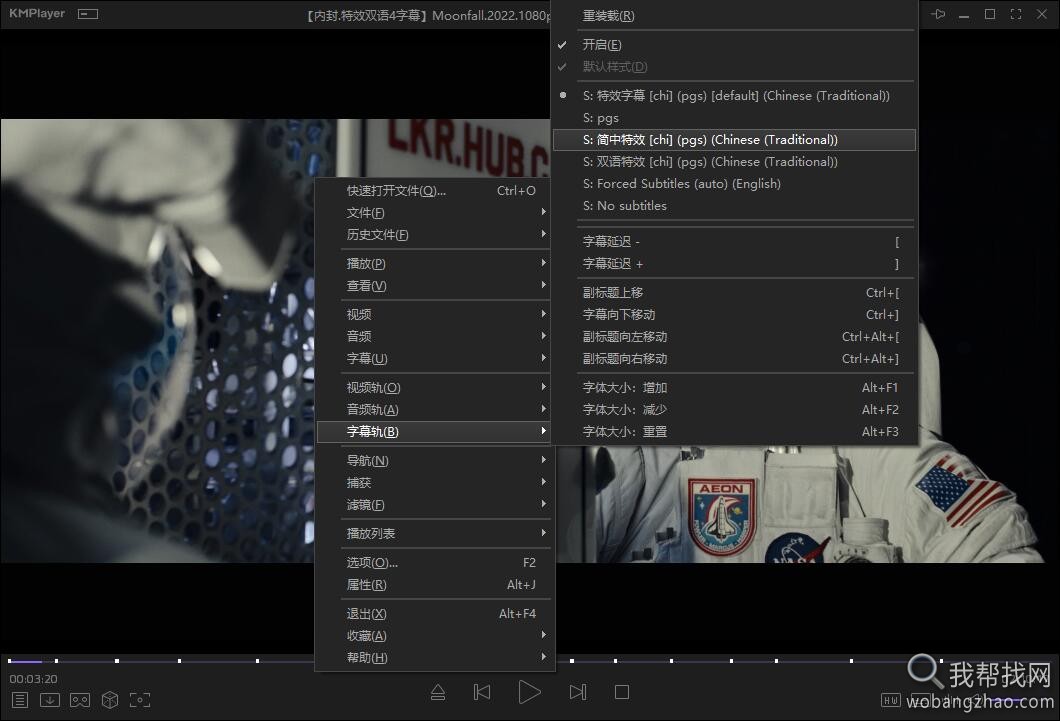Expand the 字幕(U) submenu
1060x721 pixels.
[435, 359]
